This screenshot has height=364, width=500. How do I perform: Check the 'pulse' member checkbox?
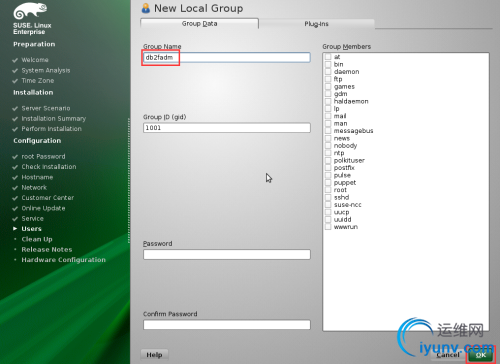click(328, 175)
